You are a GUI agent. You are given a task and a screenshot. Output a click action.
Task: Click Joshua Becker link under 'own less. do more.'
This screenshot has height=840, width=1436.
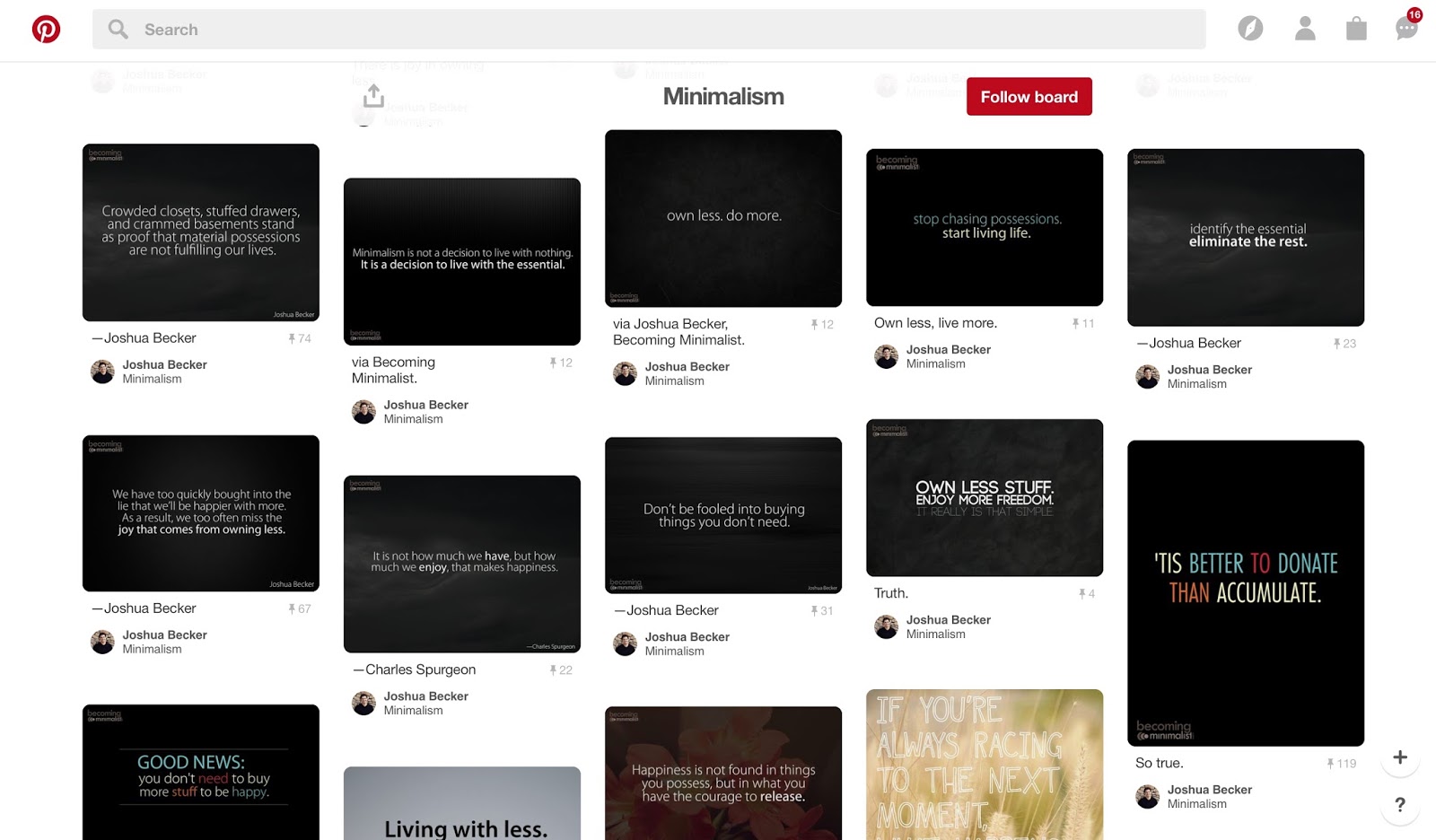coord(687,366)
